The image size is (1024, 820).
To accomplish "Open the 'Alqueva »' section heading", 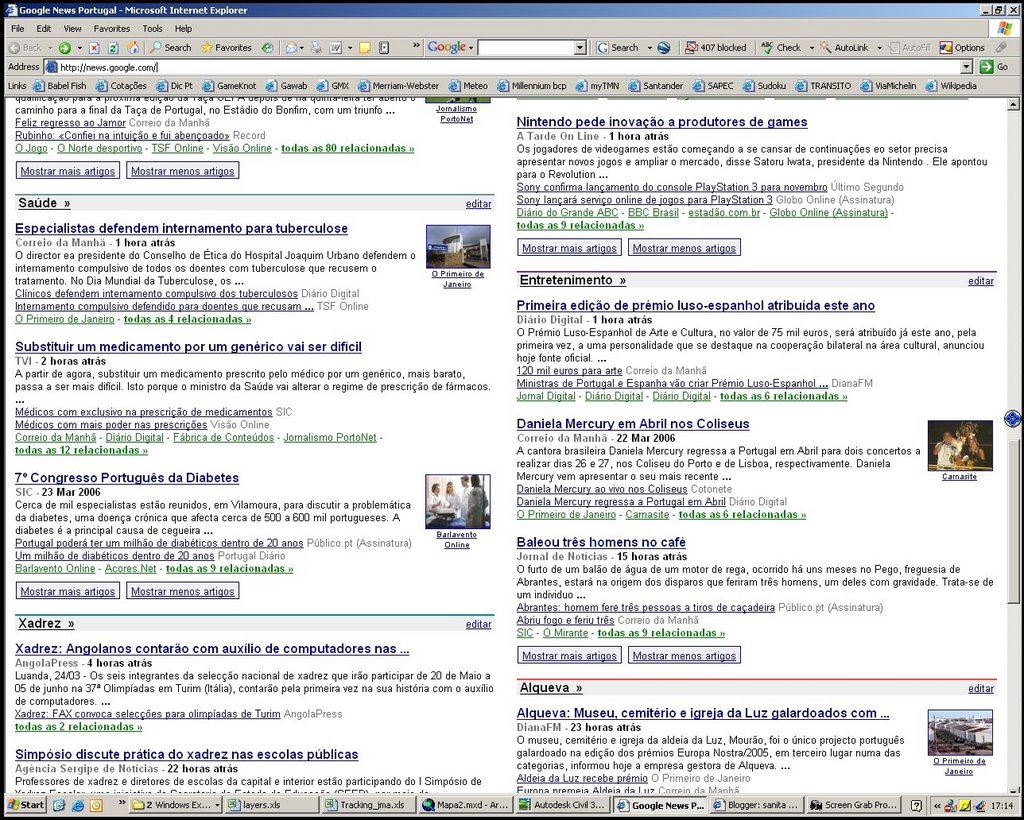I will pyautogui.click(x=551, y=687).
